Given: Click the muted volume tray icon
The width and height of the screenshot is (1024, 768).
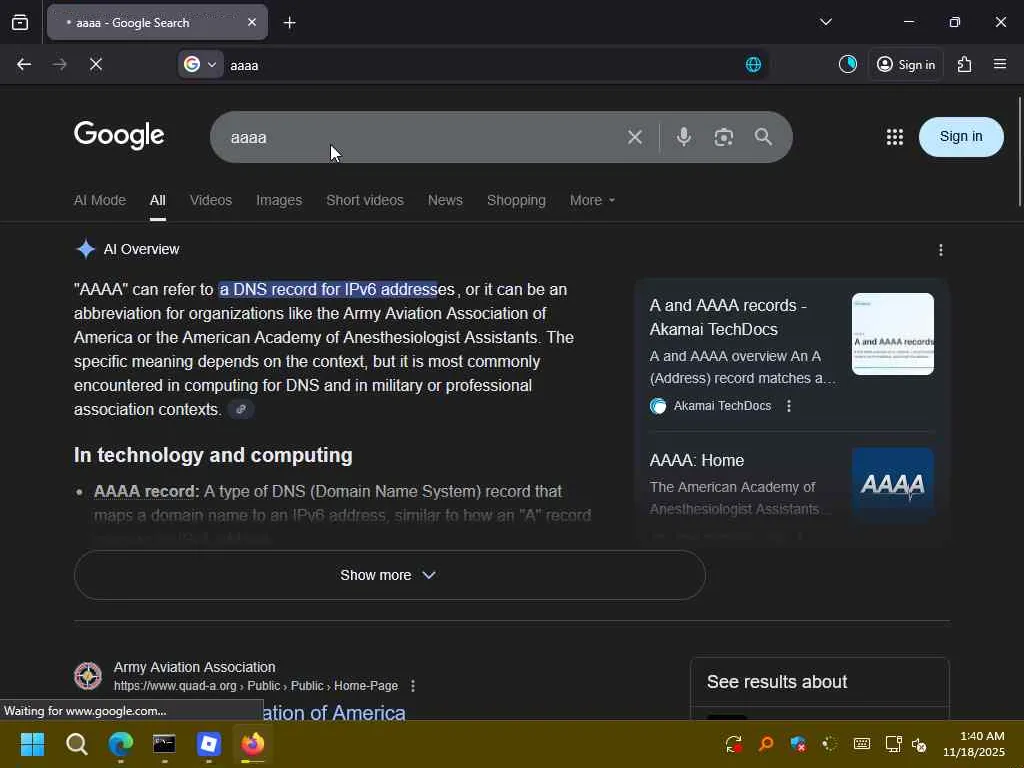Looking at the screenshot, I should click(920, 744).
